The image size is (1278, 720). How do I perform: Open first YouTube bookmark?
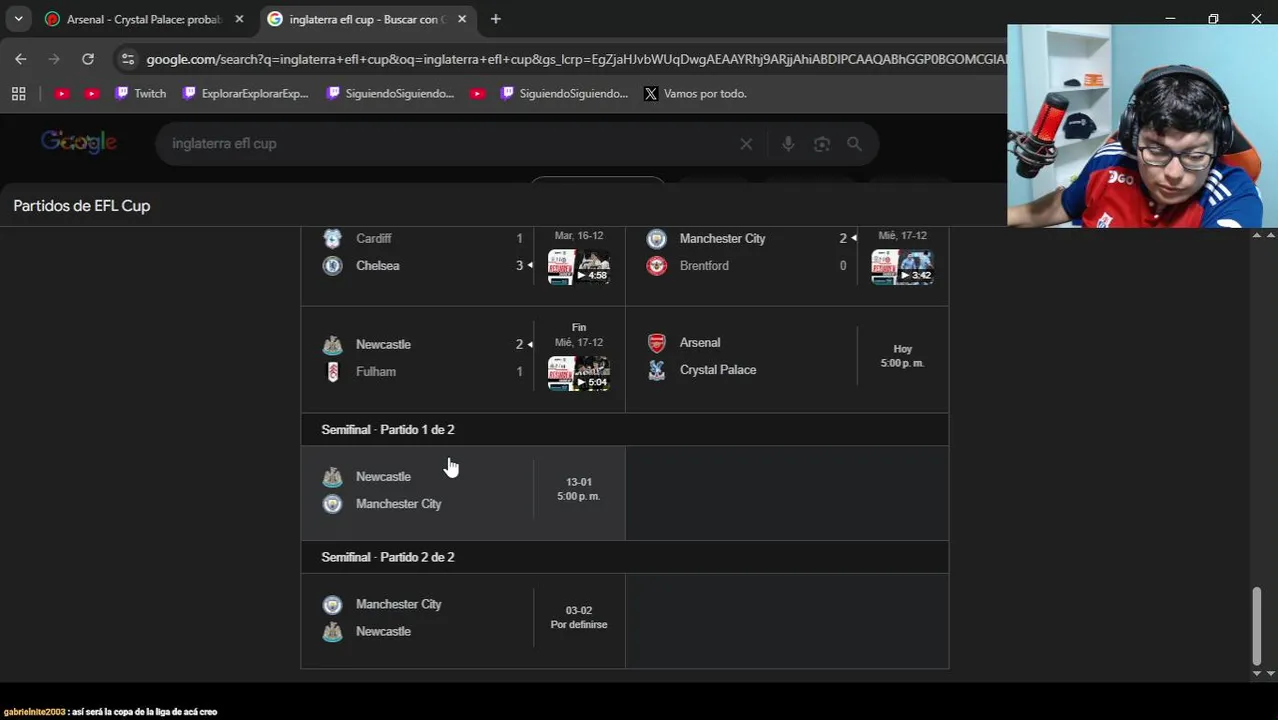pyautogui.click(x=61, y=93)
